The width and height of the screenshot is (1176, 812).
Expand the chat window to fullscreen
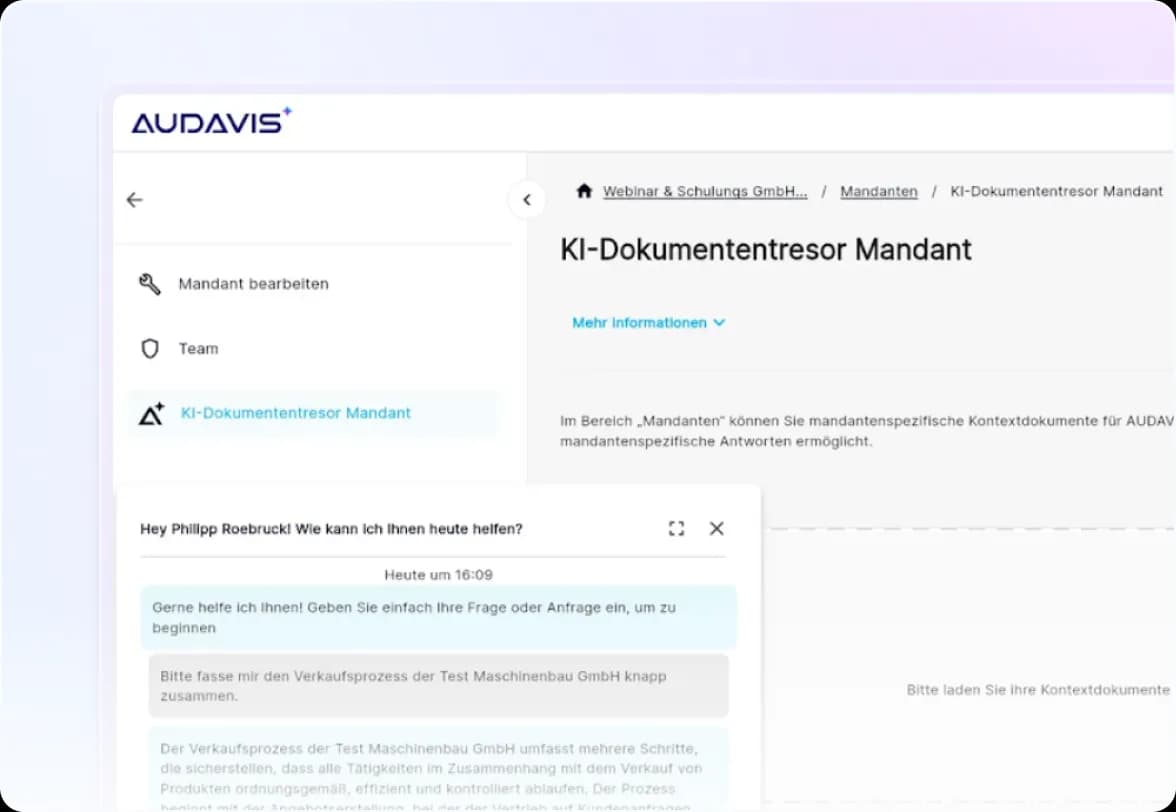tap(677, 528)
